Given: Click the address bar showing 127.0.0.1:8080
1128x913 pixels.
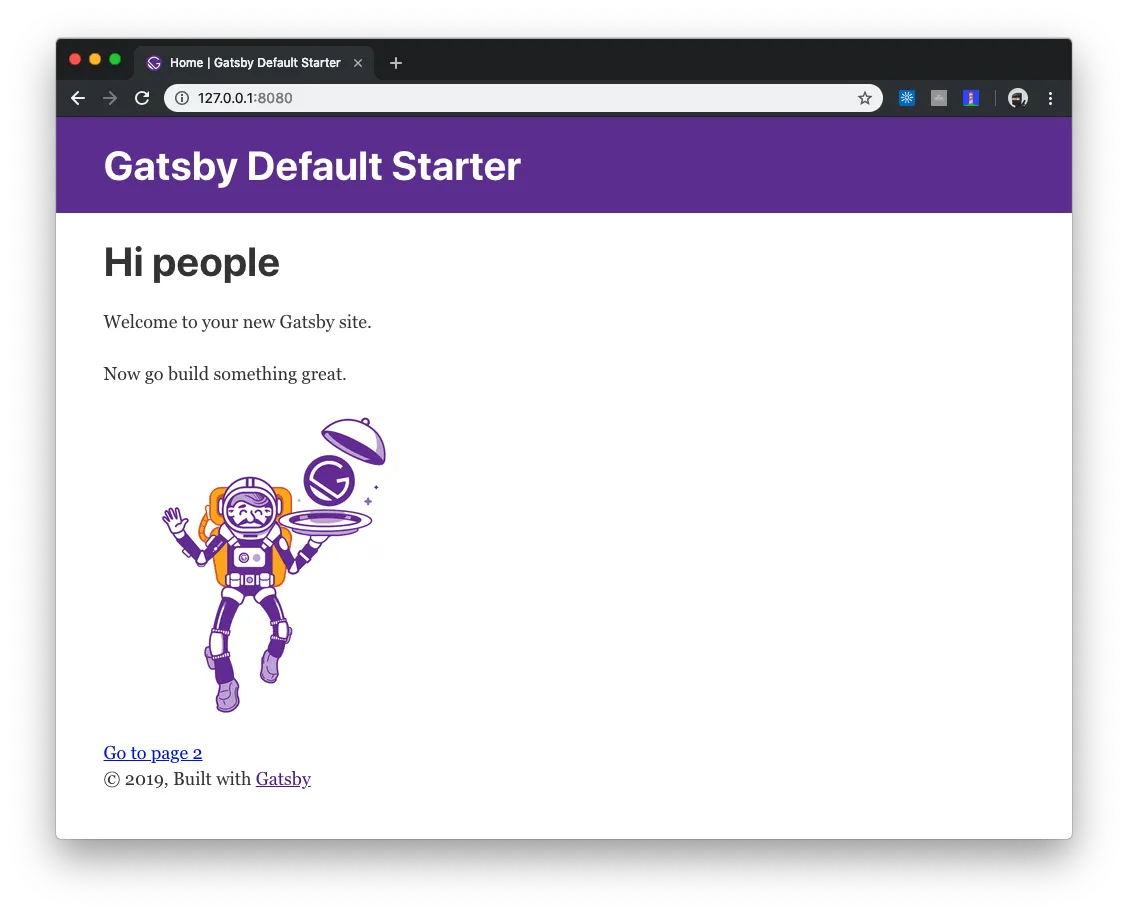Looking at the screenshot, I should [x=523, y=98].
